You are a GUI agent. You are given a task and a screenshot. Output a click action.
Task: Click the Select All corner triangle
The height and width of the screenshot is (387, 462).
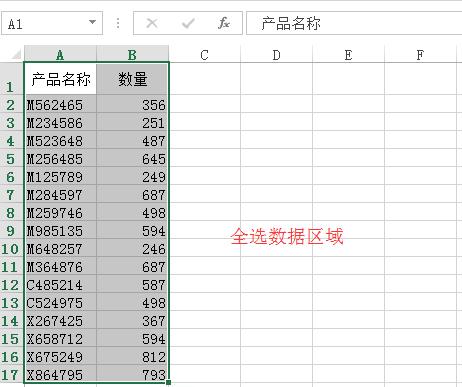coord(15,54)
